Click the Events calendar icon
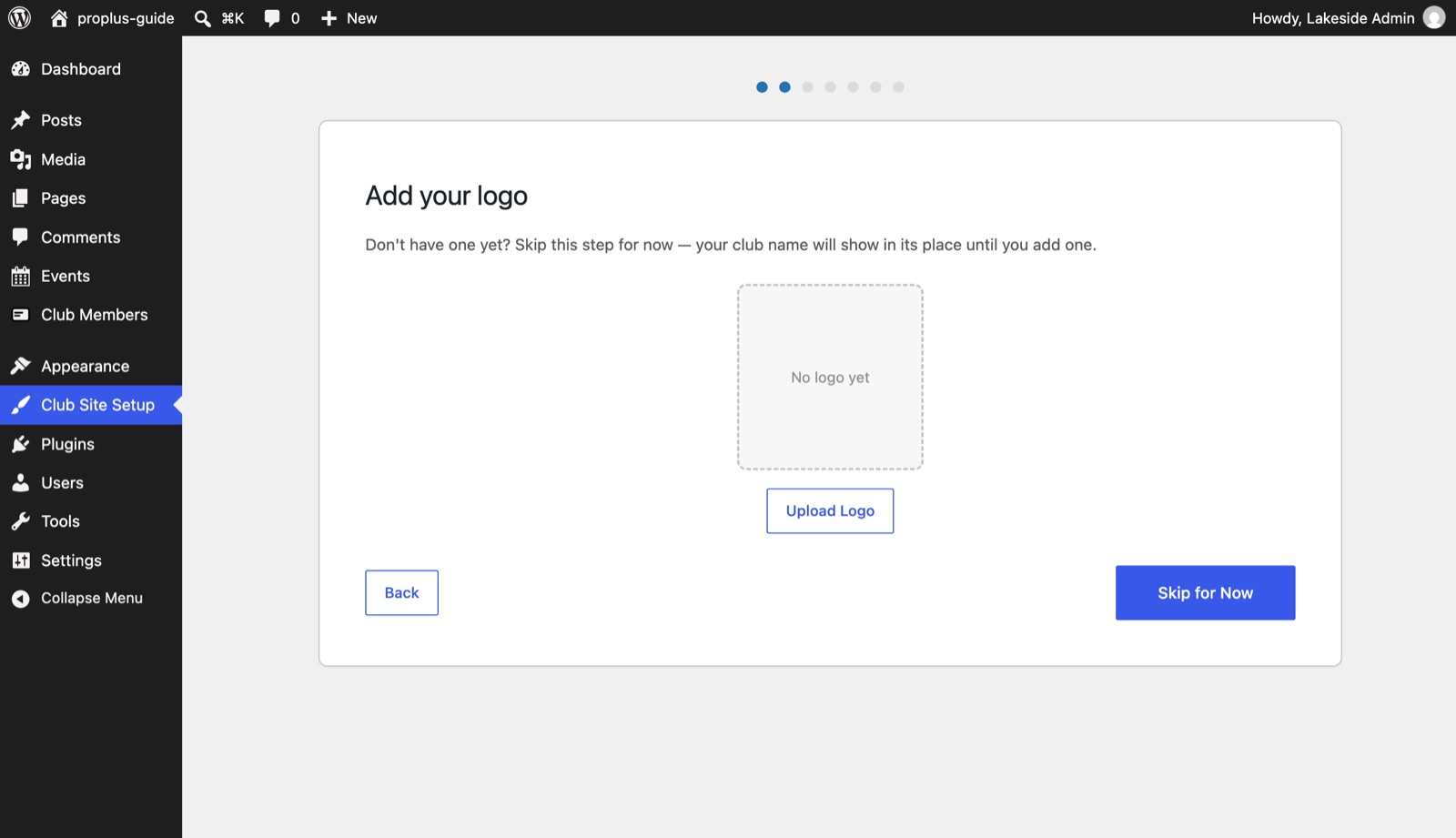 pos(21,277)
